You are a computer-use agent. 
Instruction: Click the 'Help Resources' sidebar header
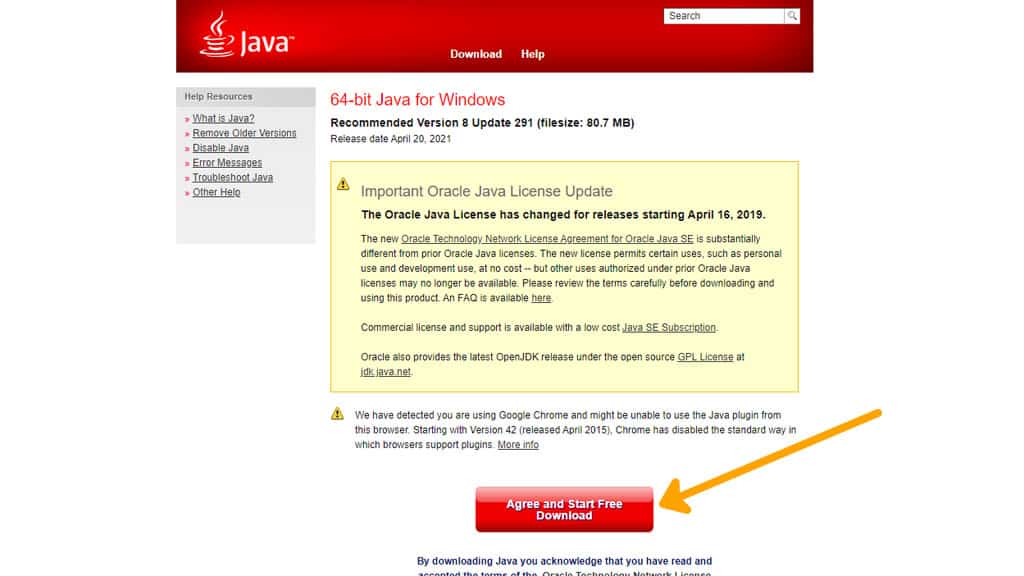coord(246,97)
